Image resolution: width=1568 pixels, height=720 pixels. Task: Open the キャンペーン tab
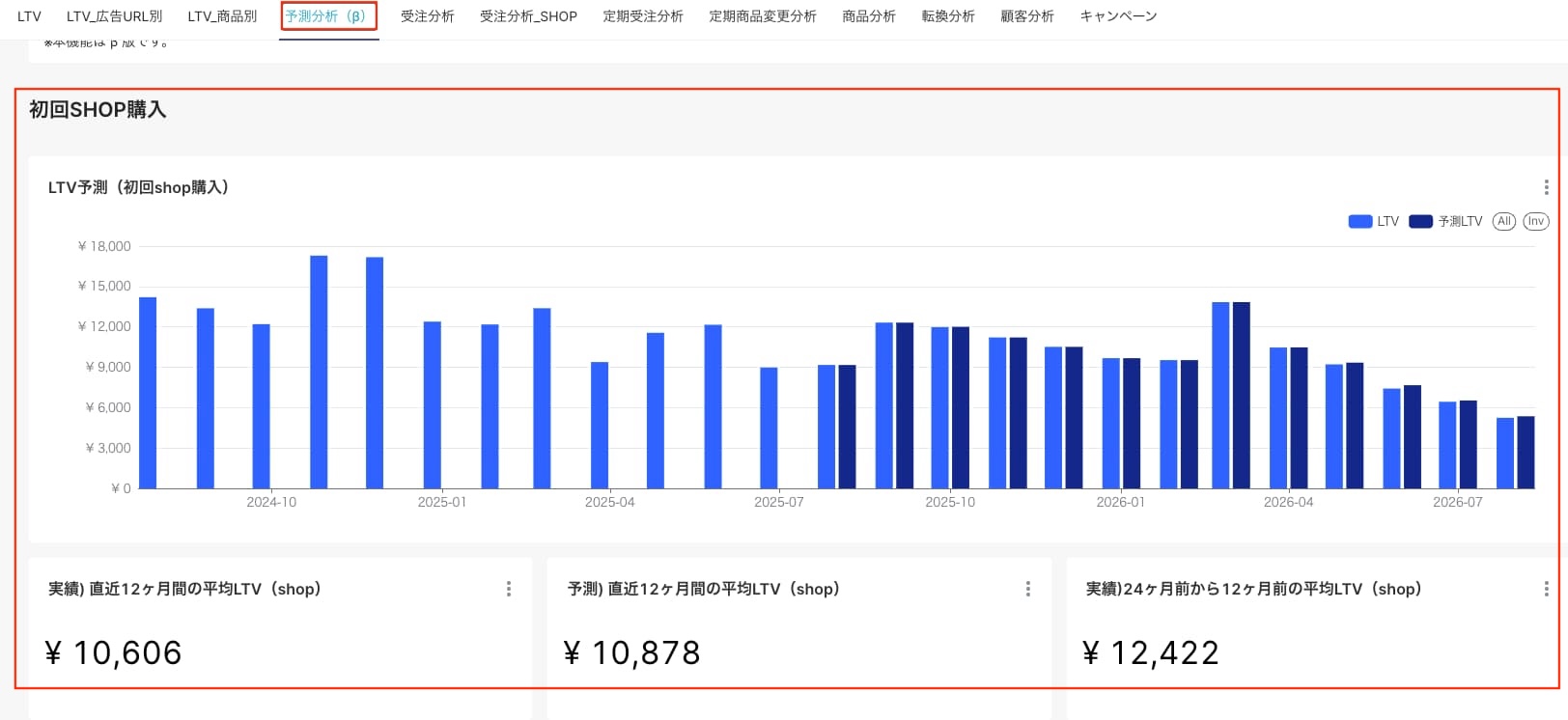coord(1118,16)
